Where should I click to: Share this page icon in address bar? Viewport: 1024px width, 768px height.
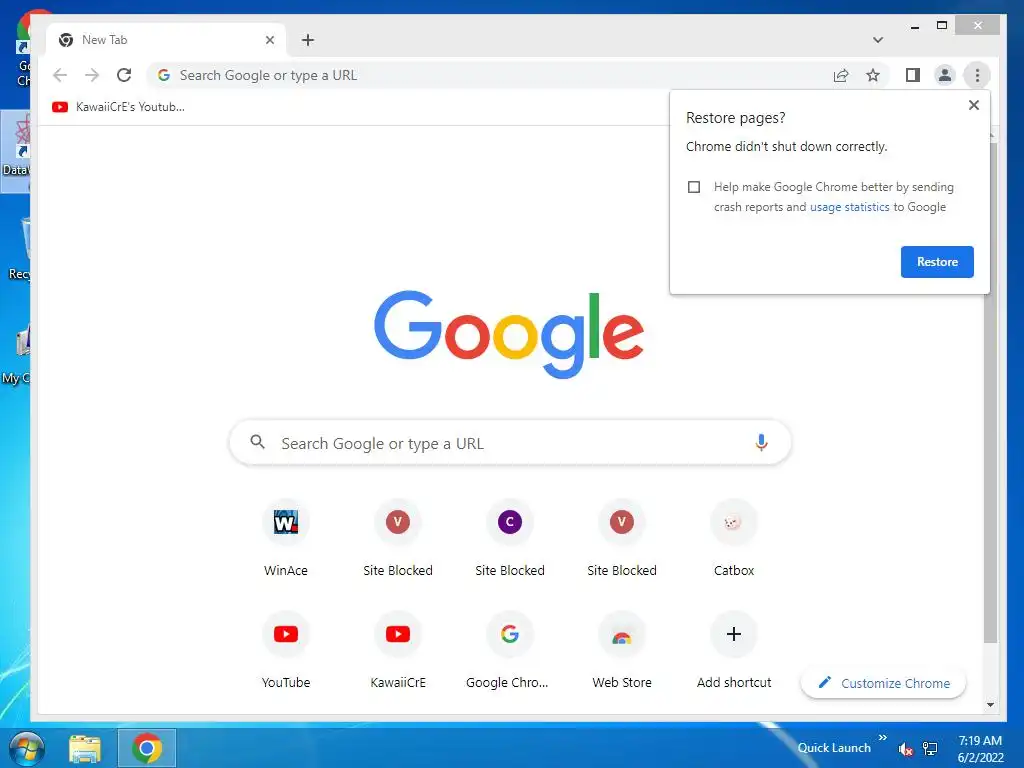841,75
